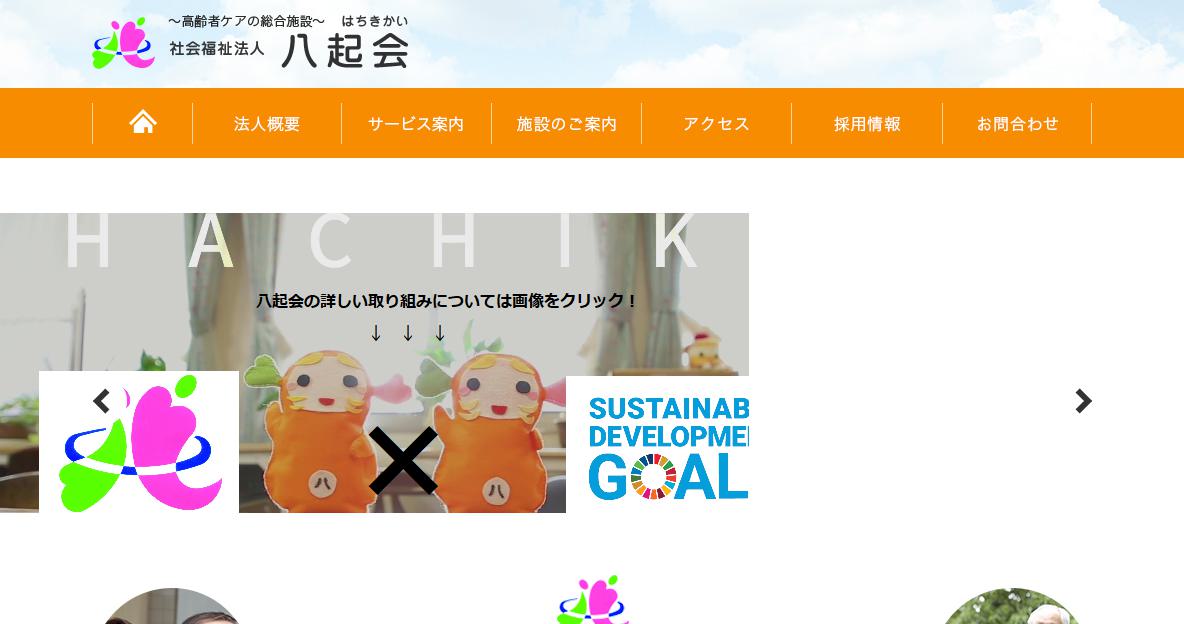Advance slider with right chevron arrow
1184x624 pixels.
point(1083,400)
